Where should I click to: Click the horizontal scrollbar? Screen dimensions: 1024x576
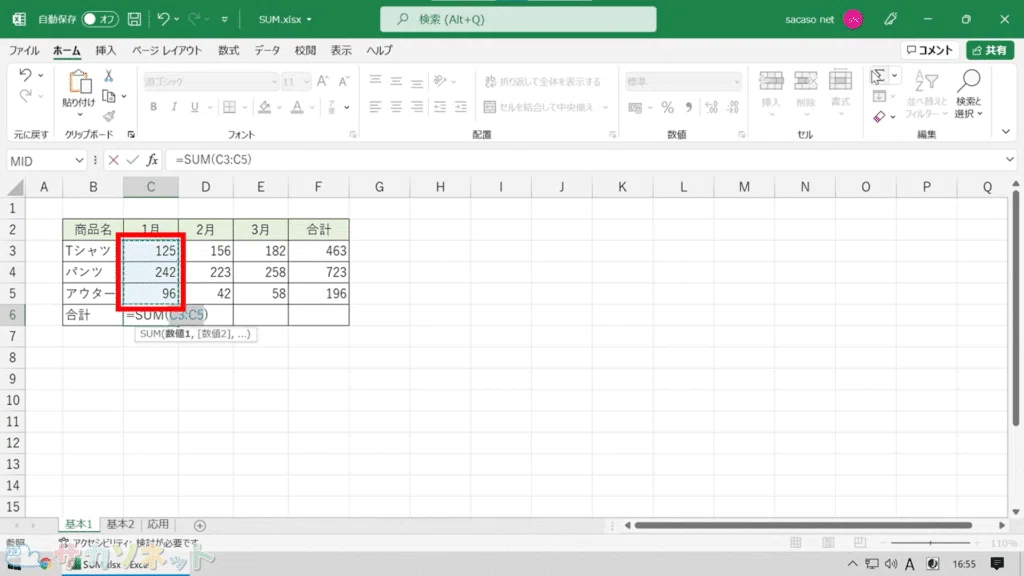coord(803,525)
